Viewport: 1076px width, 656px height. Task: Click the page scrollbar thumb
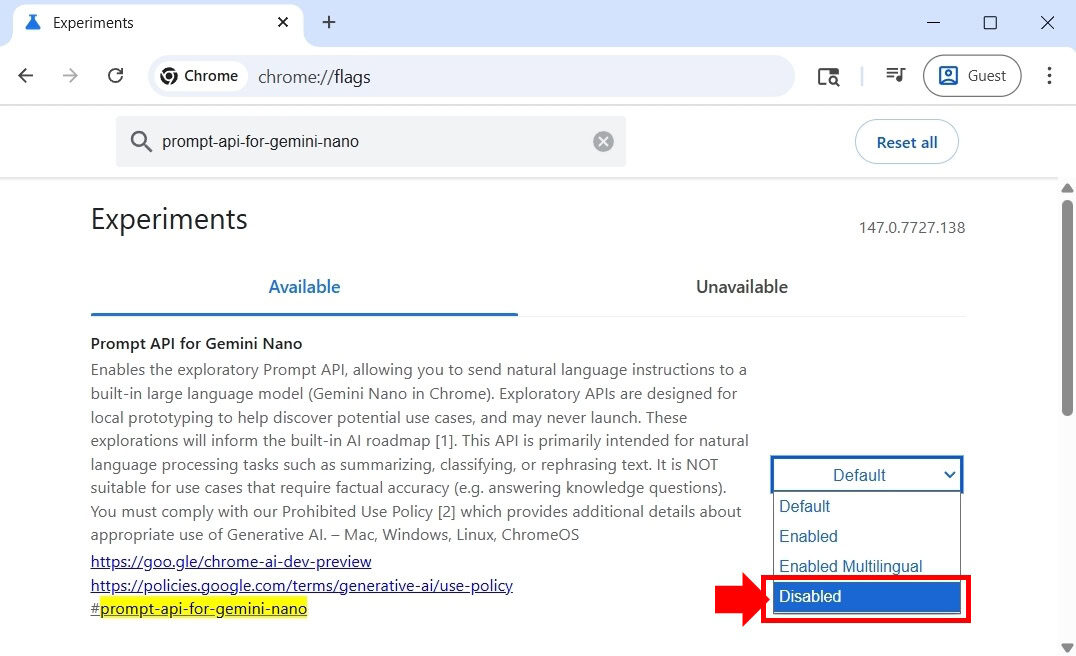coord(1067,307)
